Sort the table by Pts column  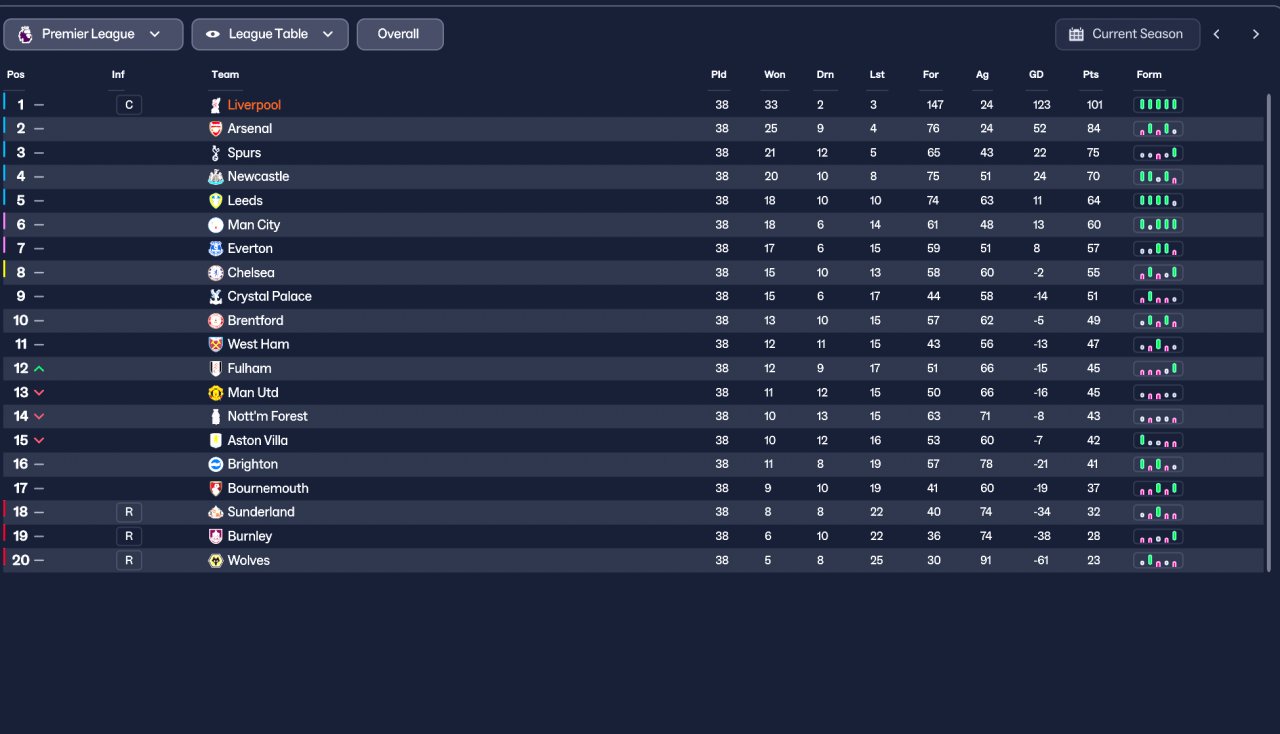pyautogui.click(x=1090, y=75)
